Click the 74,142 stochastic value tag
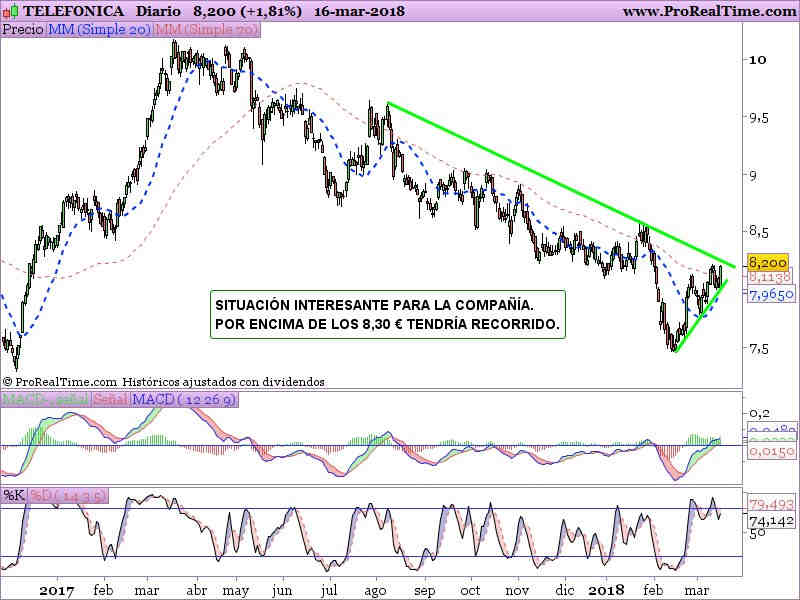The width and height of the screenshot is (800, 600). 771,520
